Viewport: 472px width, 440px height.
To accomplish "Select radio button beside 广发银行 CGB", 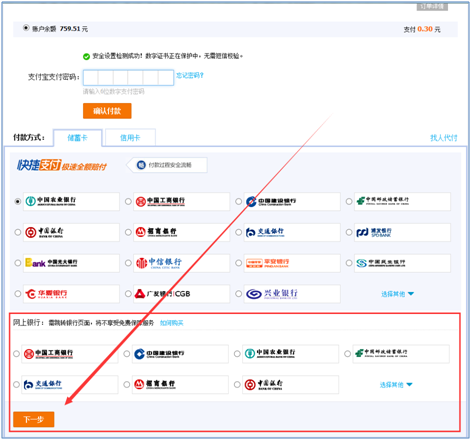I will point(128,294).
